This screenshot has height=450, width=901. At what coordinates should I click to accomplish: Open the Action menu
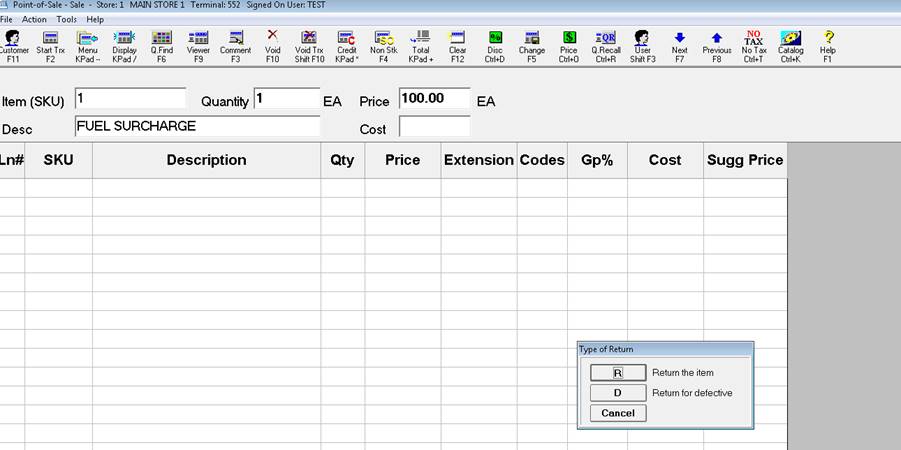click(34, 19)
